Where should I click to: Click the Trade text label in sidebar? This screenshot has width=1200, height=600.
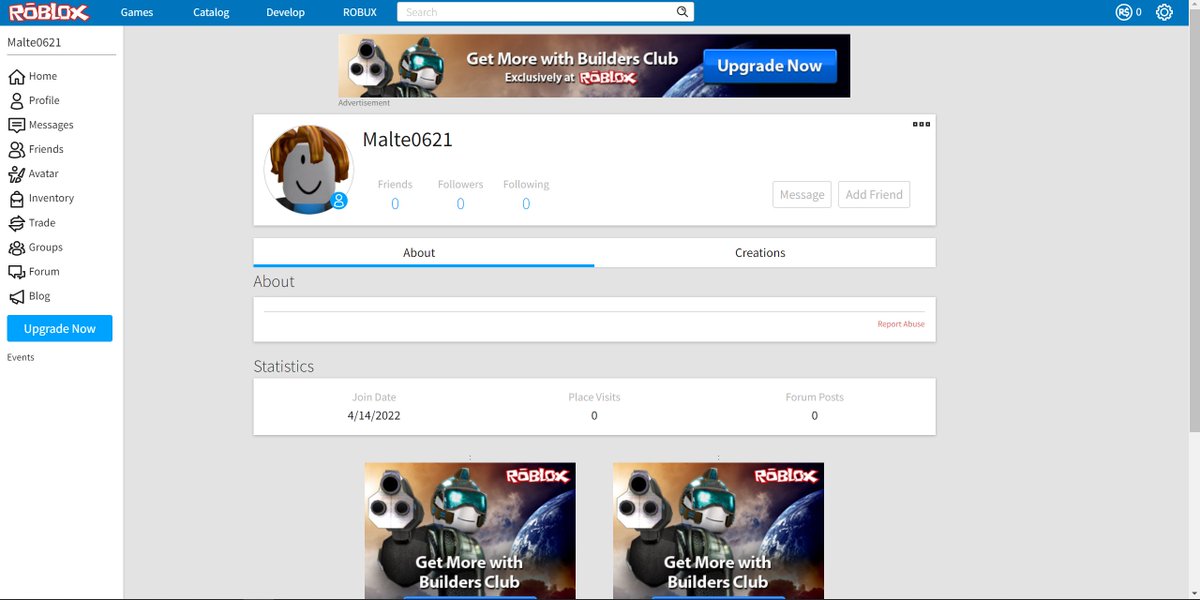click(42, 223)
